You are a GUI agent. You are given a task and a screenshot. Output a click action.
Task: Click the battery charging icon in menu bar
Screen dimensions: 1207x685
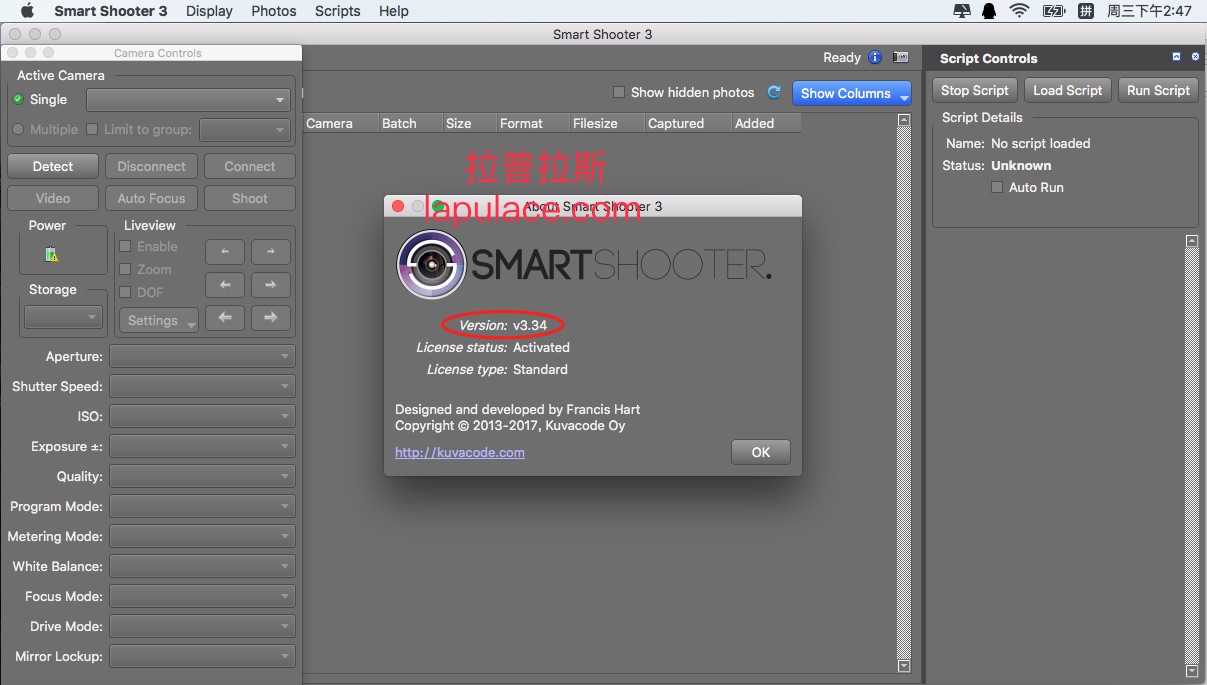[1054, 11]
